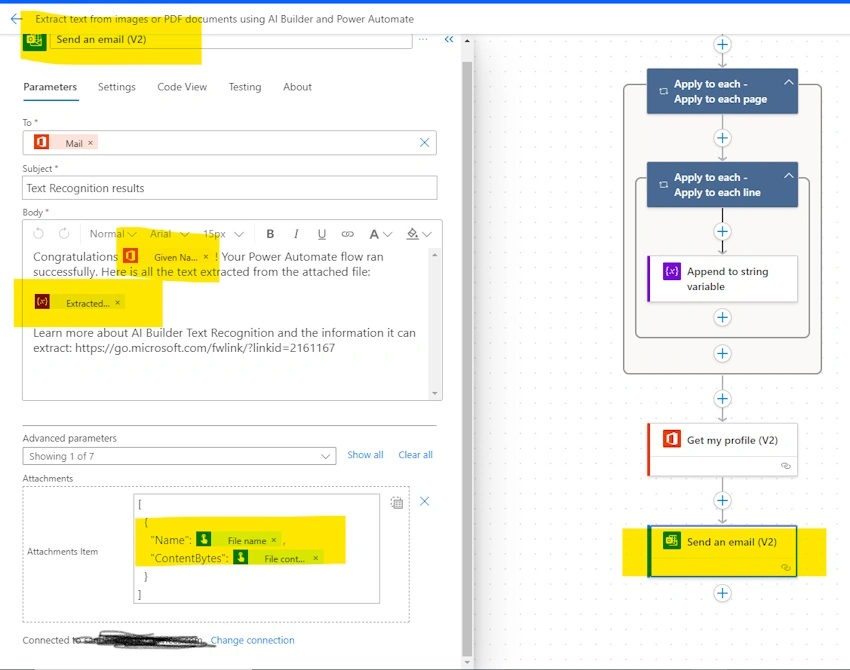Click inside the action name field 'Send an email (V2)'
Screen dimensions: 850x670
pos(231,39)
